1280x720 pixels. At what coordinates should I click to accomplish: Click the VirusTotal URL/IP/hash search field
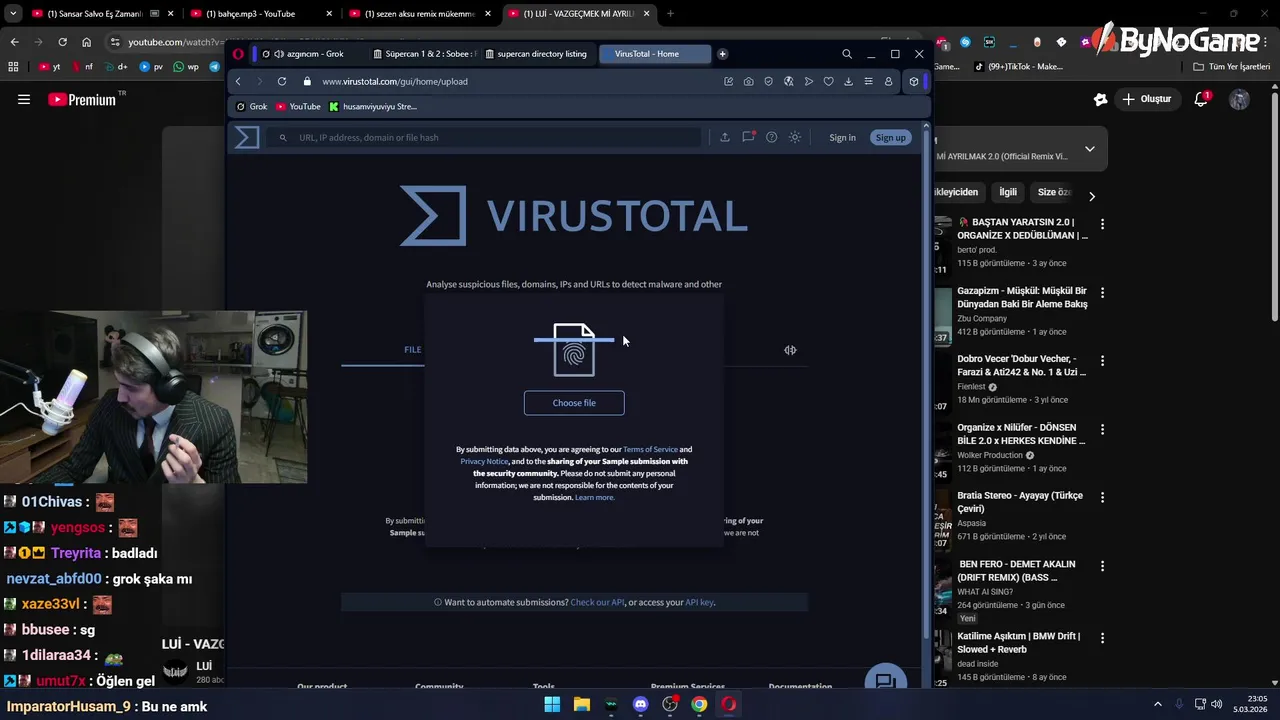point(485,137)
